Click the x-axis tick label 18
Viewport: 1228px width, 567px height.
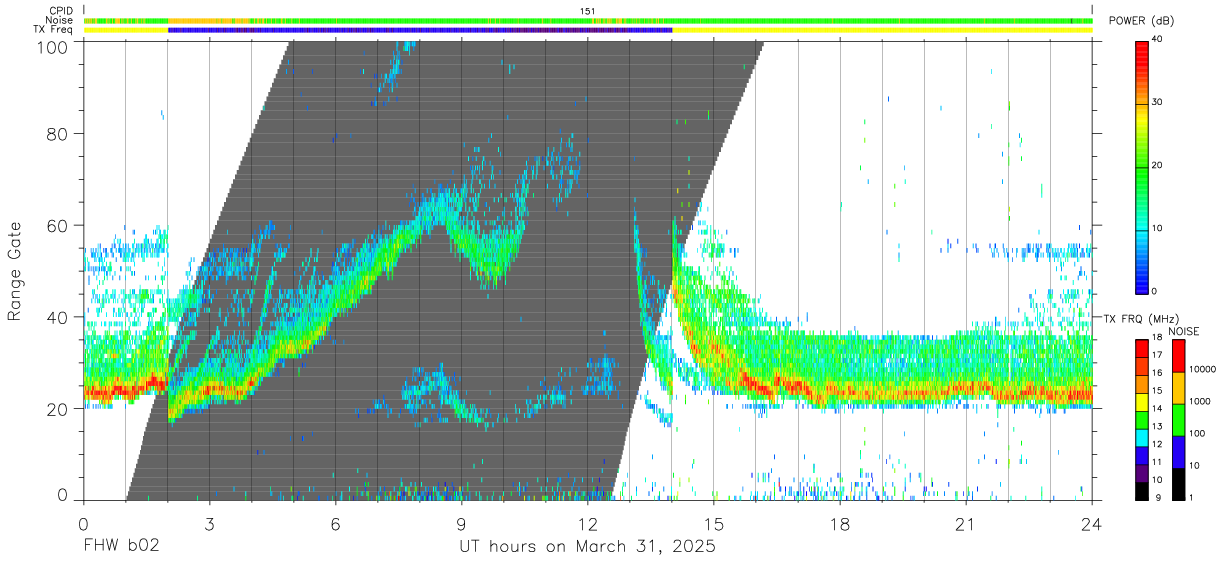(840, 524)
